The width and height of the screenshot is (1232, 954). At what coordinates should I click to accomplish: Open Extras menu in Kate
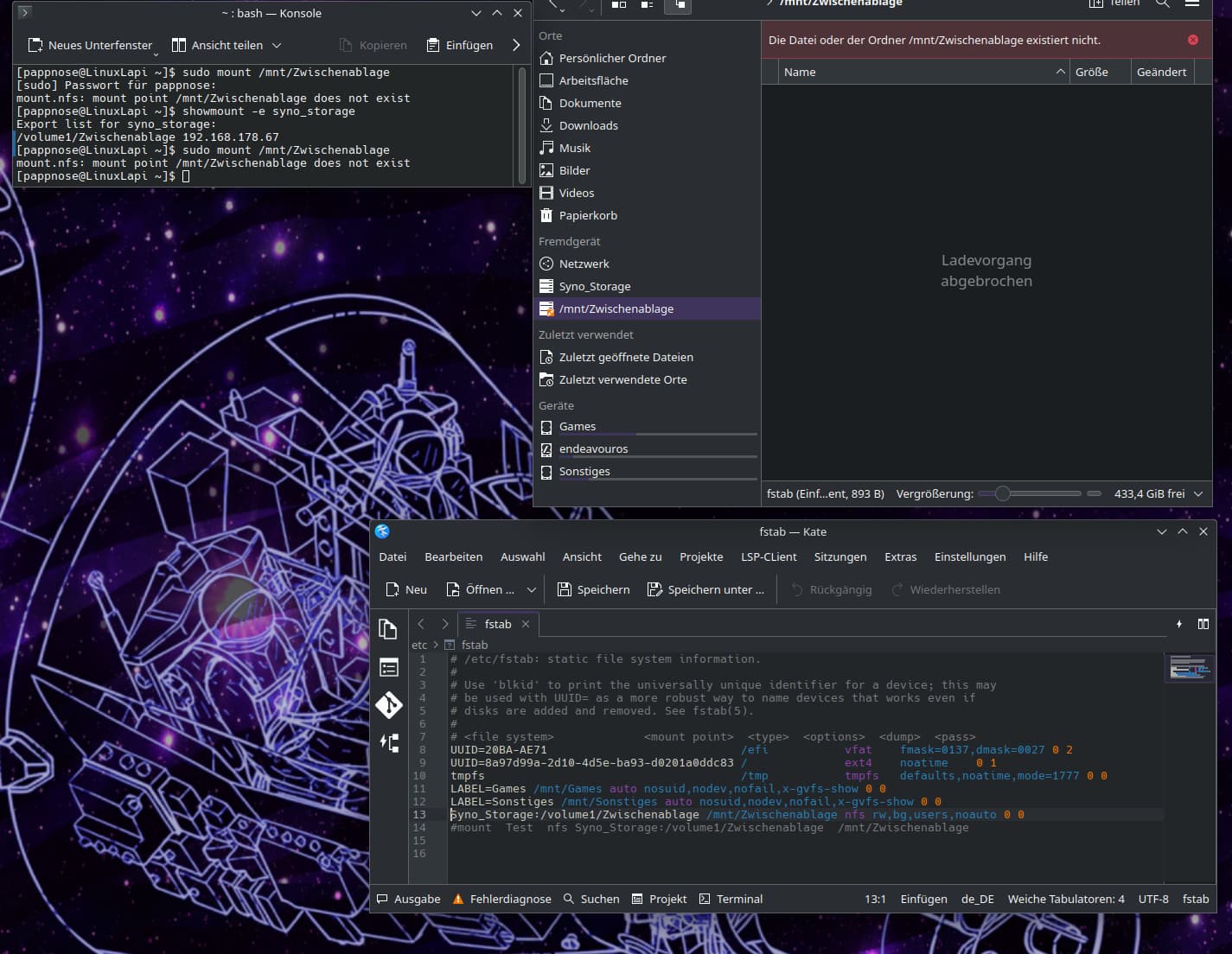[901, 556]
